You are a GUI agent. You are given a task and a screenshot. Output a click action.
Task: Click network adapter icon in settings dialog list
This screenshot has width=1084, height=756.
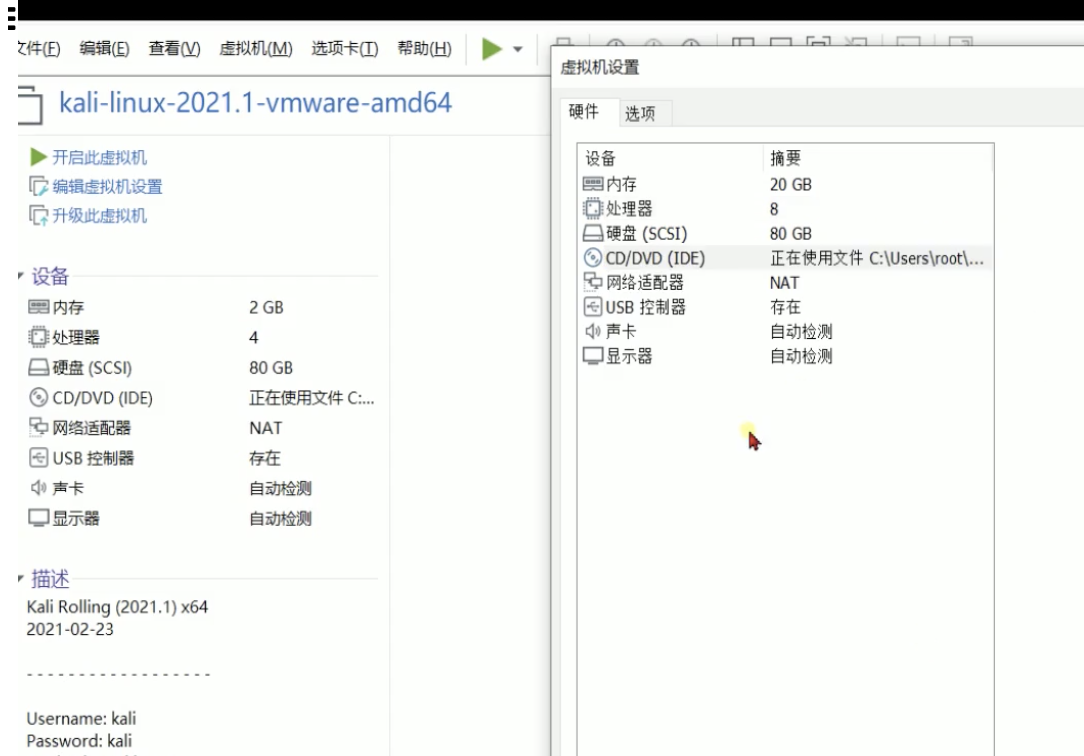coord(592,282)
